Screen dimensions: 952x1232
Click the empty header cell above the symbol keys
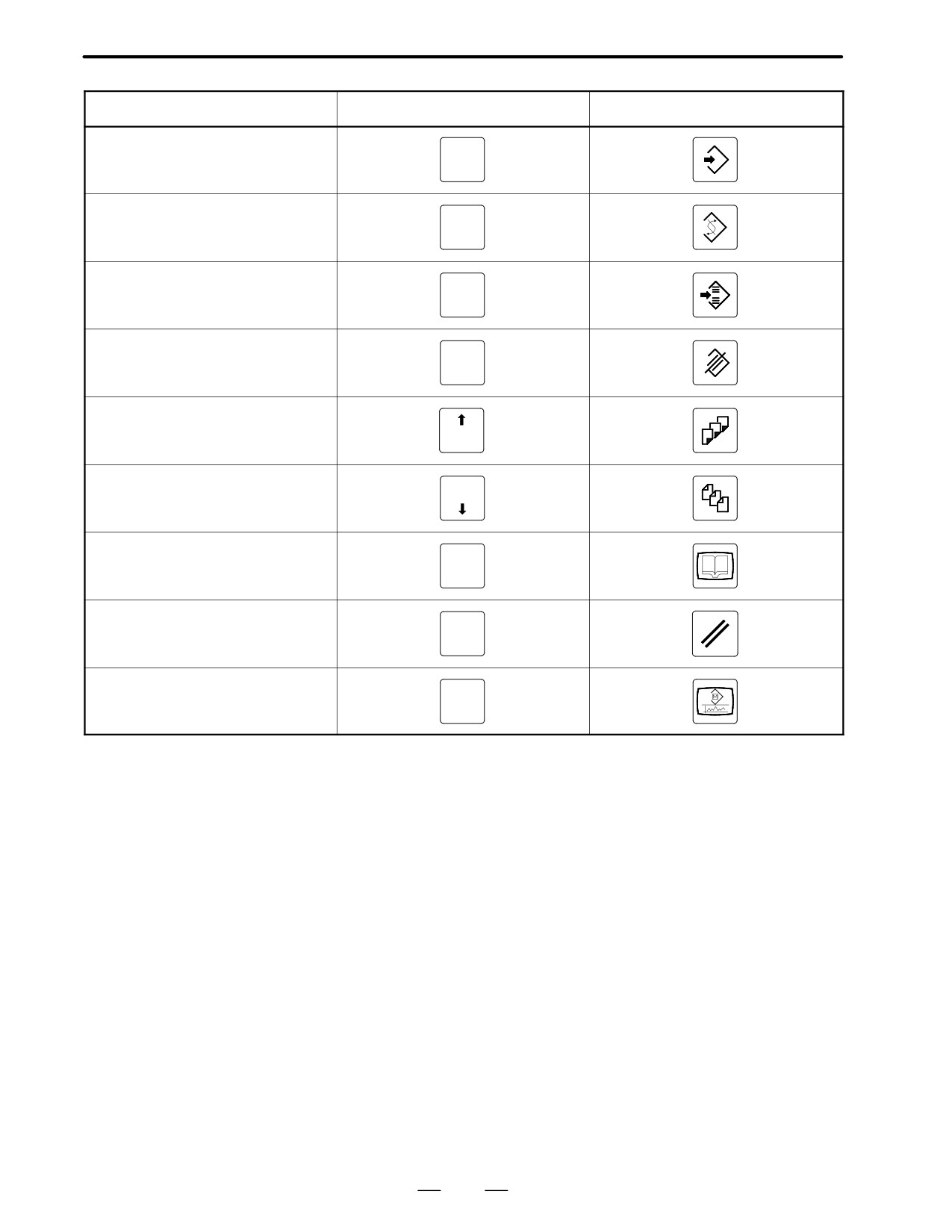(x=716, y=109)
